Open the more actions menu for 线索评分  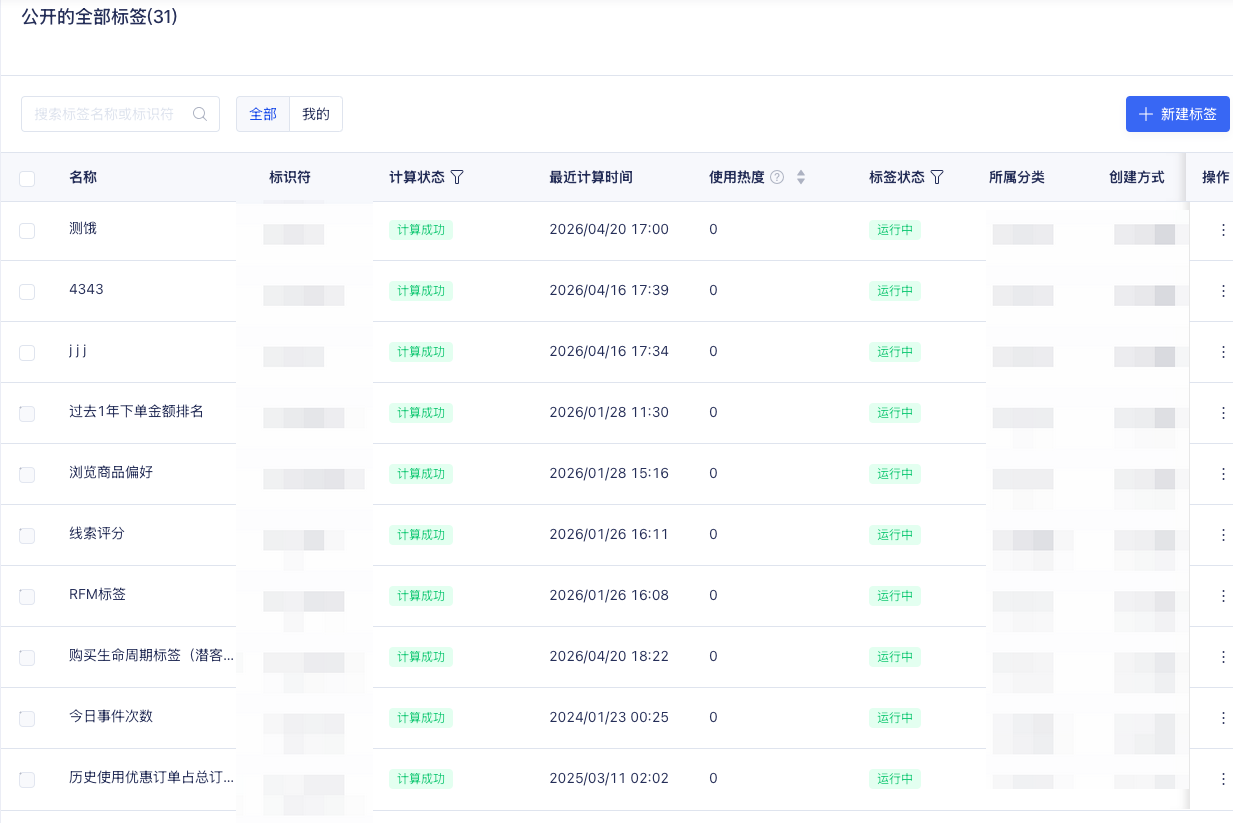click(x=1222, y=535)
